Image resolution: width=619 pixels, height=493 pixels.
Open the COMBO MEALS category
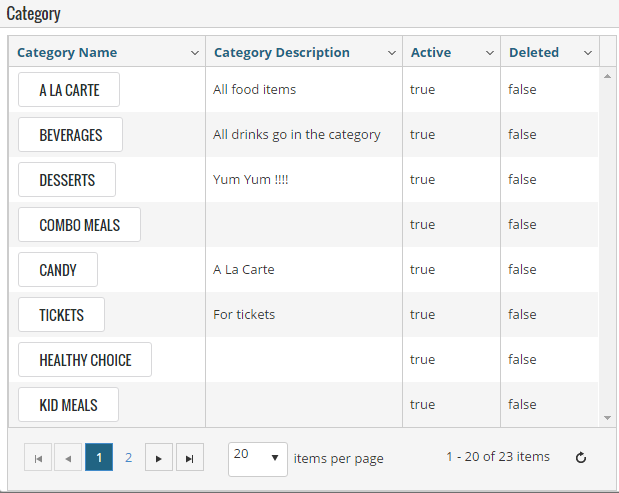[x=79, y=225]
